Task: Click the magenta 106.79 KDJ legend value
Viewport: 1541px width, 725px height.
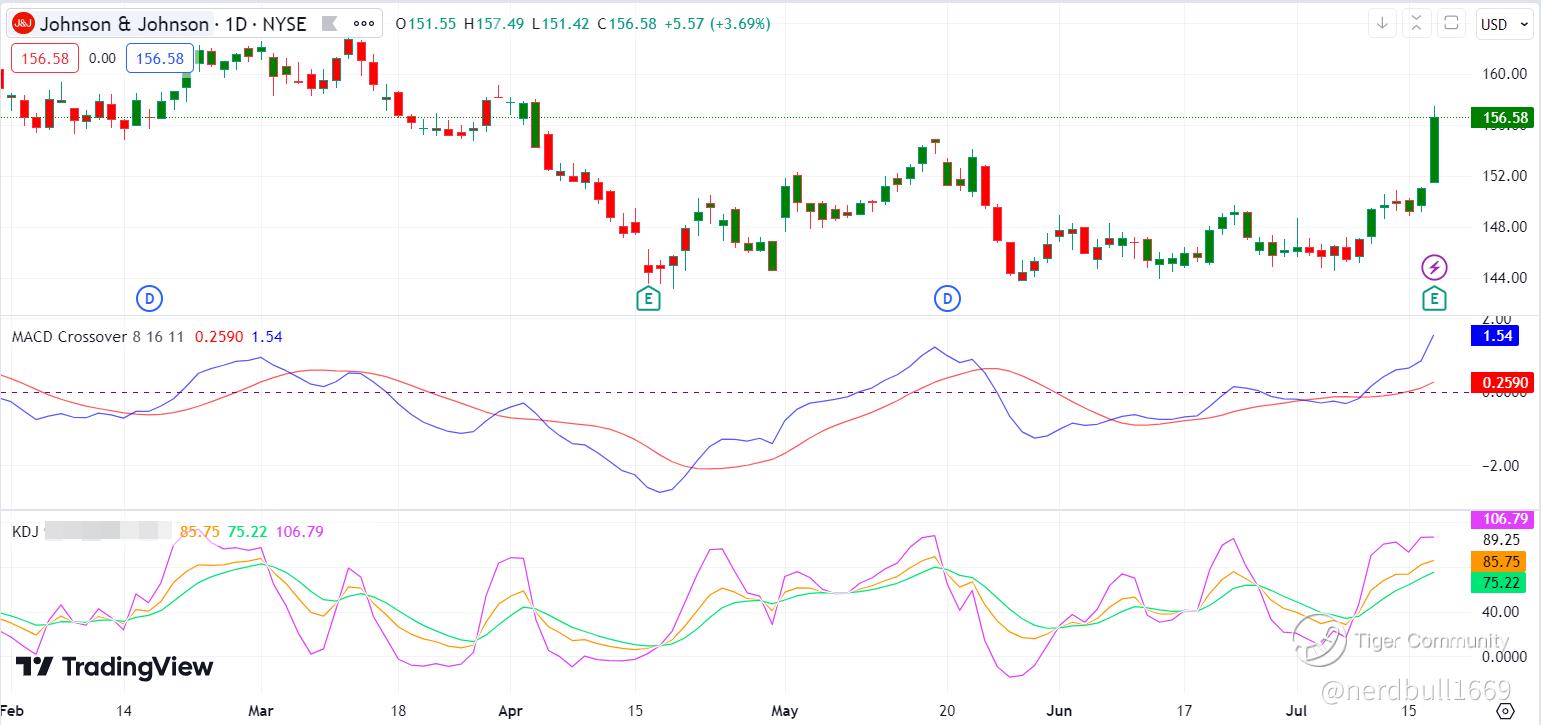Action: click(299, 532)
